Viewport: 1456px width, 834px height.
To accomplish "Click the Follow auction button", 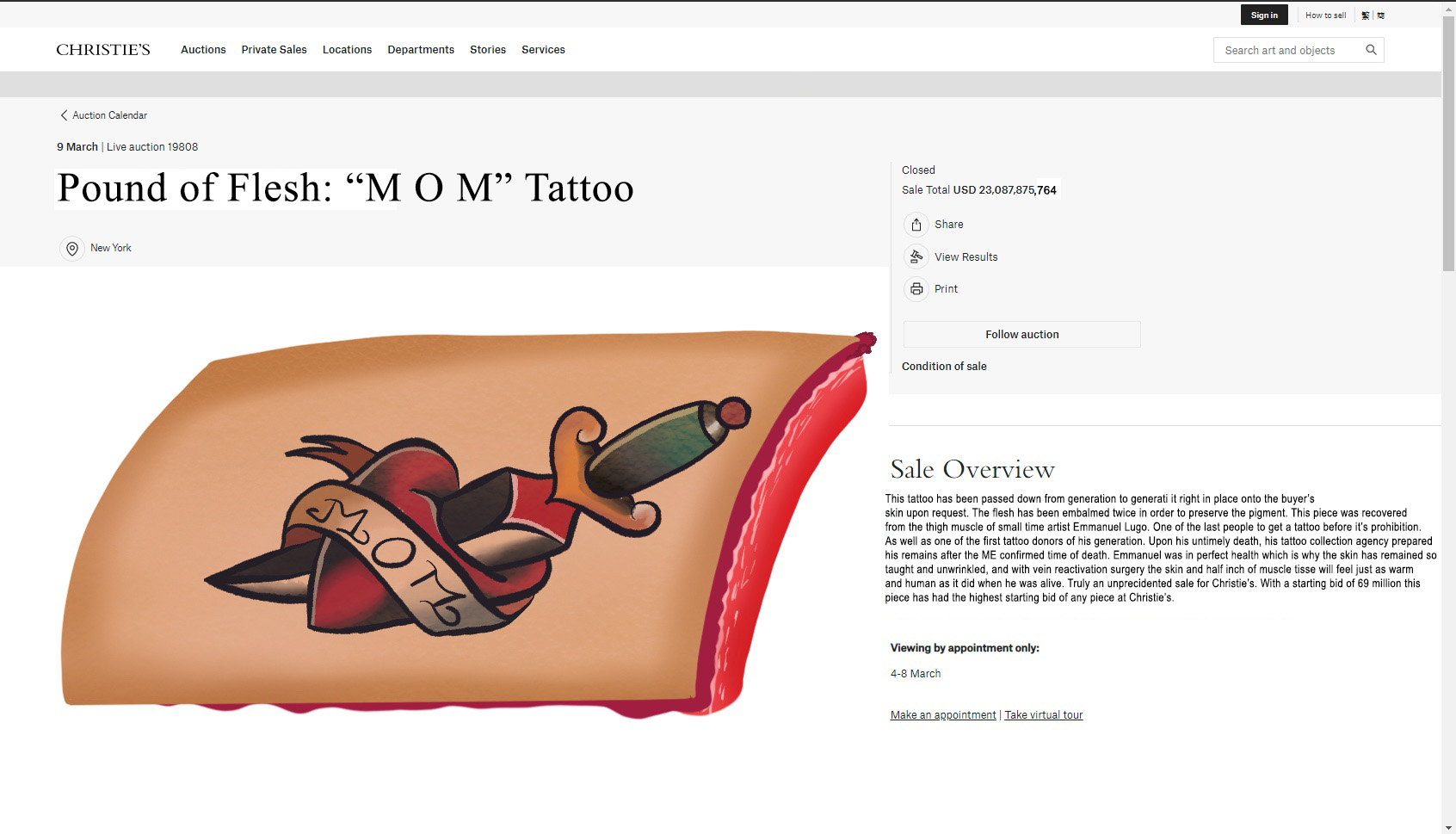I will coord(1021,335).
